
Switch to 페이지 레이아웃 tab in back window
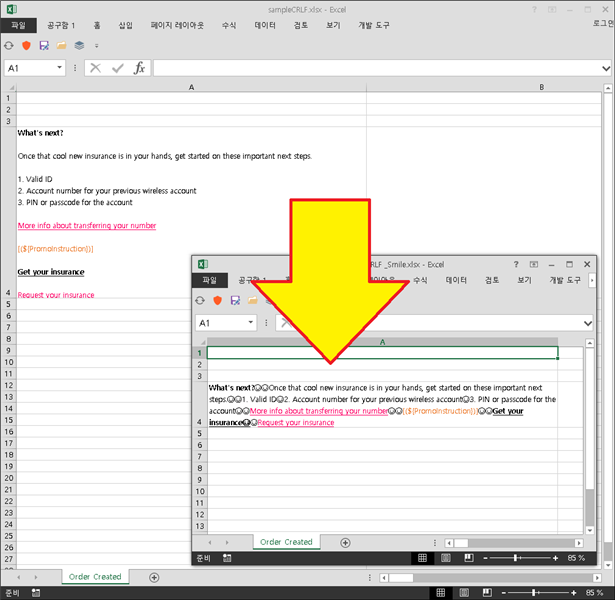(177, 25)
